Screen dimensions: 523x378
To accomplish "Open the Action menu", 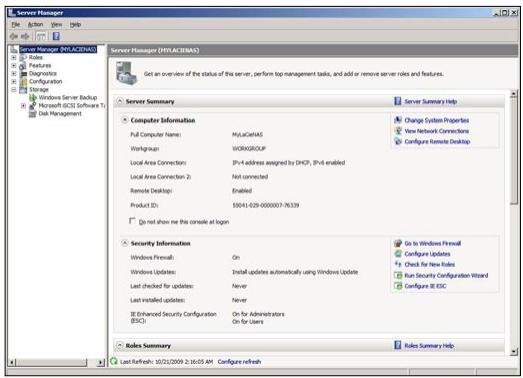I will (35, 24).
